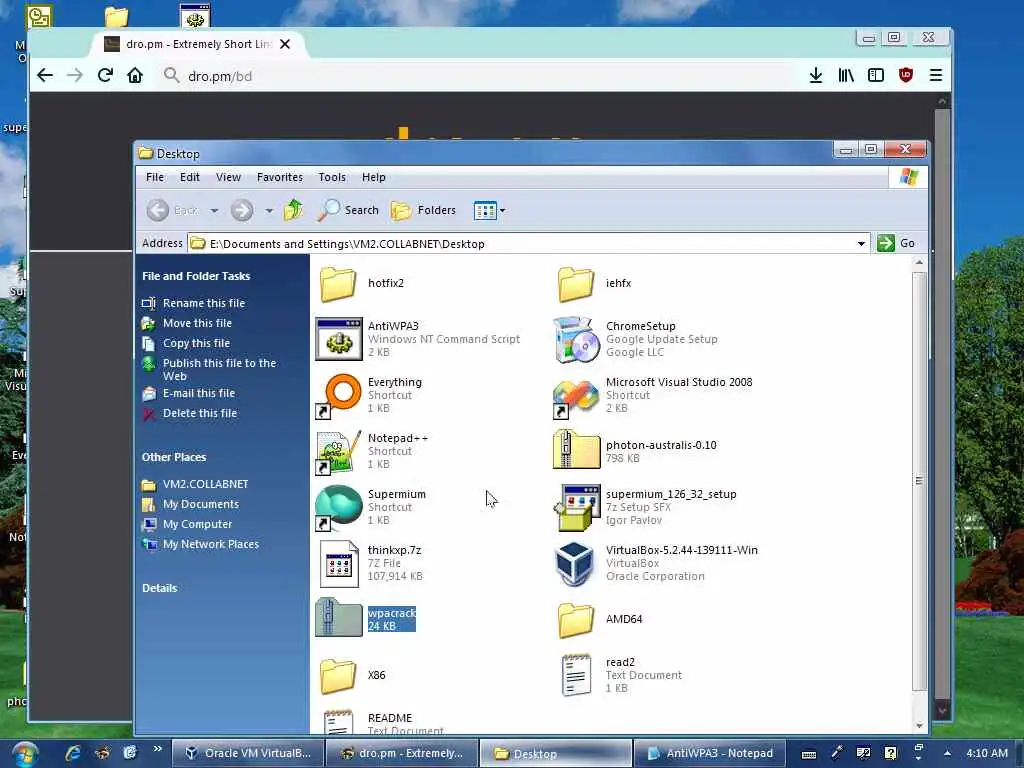Select the AMD64 folder icon

[x=576, y=620]
